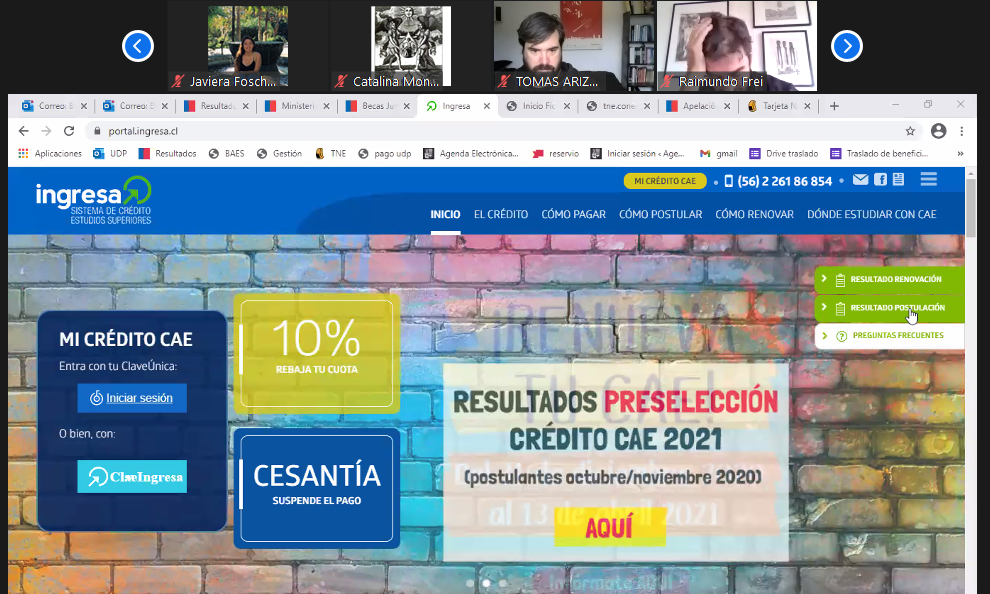Show previous participants with left arrow

coord(138,46)
